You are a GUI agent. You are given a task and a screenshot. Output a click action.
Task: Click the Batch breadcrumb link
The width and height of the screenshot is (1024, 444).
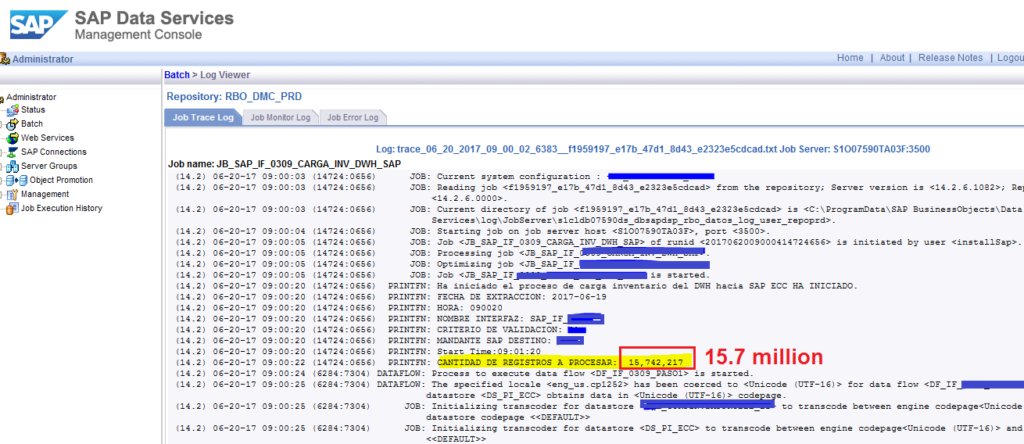(176, 75)
